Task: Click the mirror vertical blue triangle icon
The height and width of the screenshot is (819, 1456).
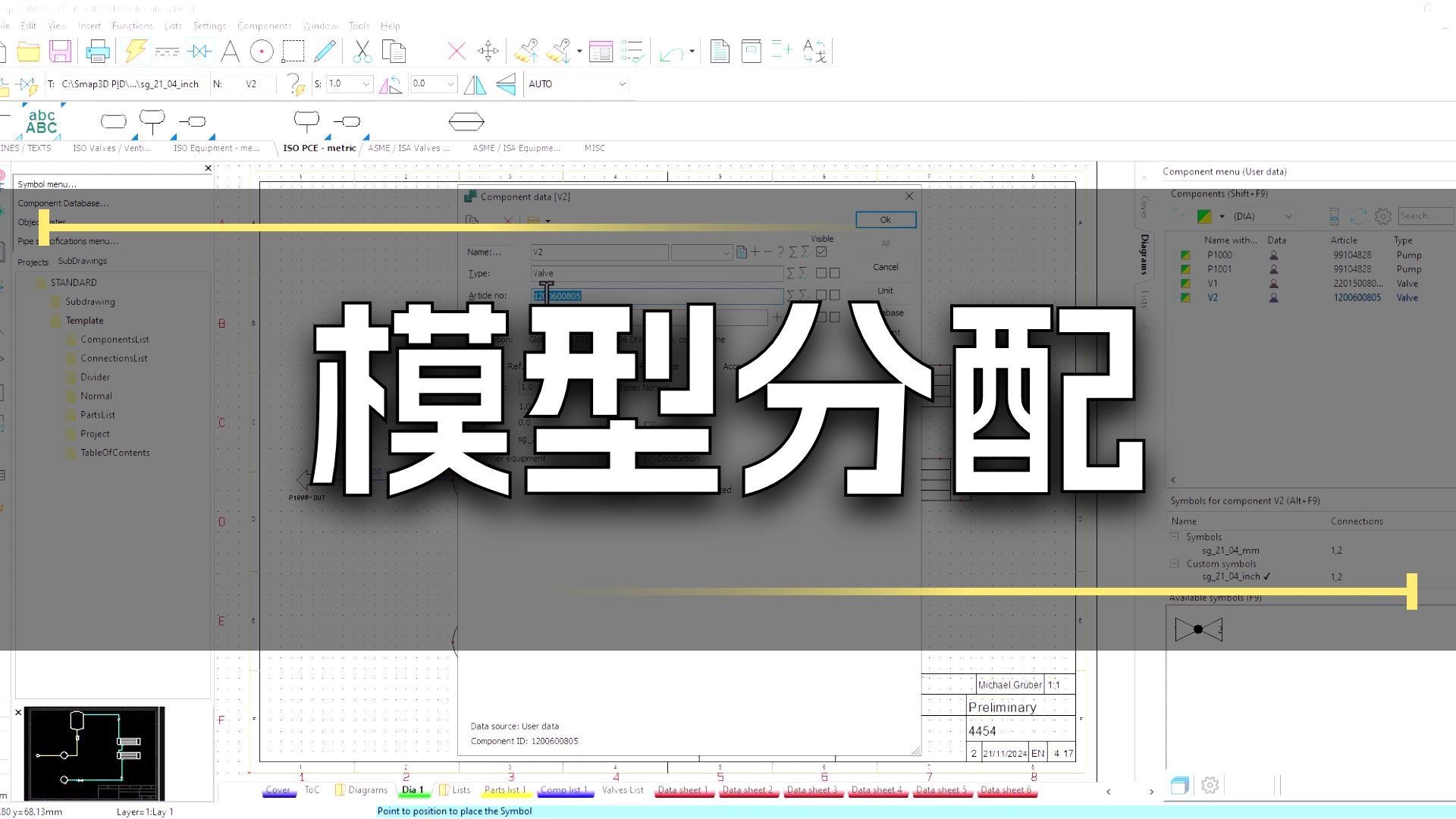Action: click(506, 84)
